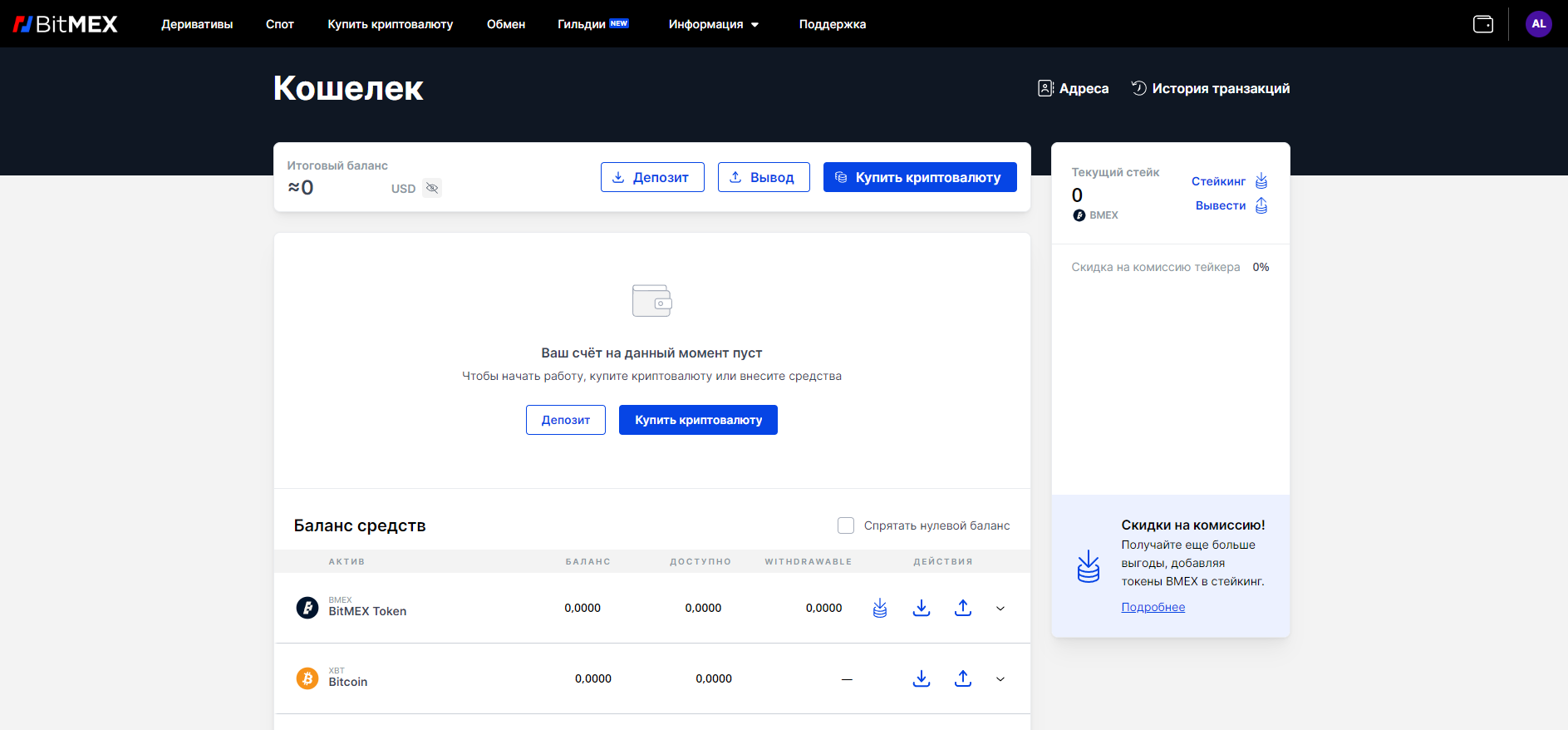
Task: Deposit BitMEX Token using download icon
Action: pyautogui.click(x=922, y=608)
